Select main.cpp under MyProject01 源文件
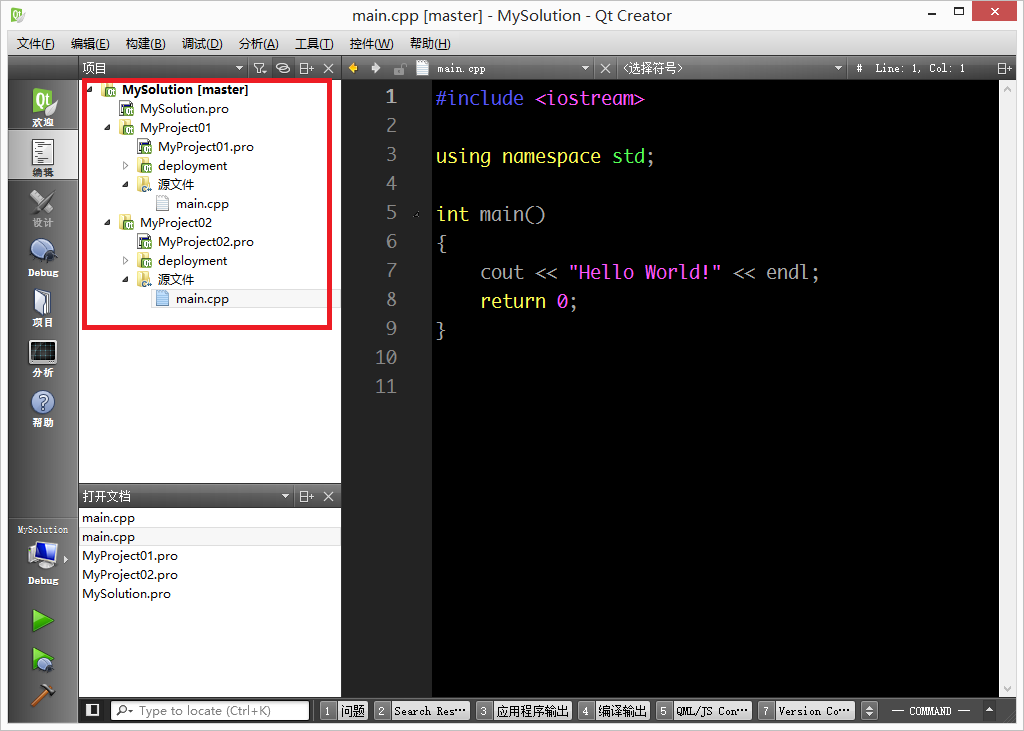1024x731 pixels. [202, 204]
